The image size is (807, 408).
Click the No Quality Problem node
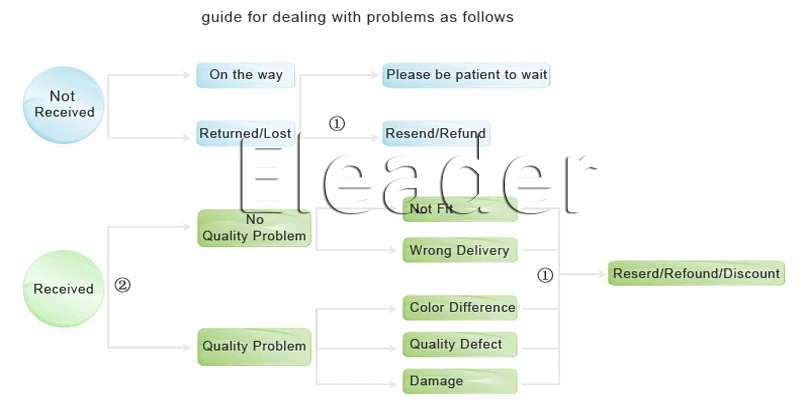pos(254,229)
